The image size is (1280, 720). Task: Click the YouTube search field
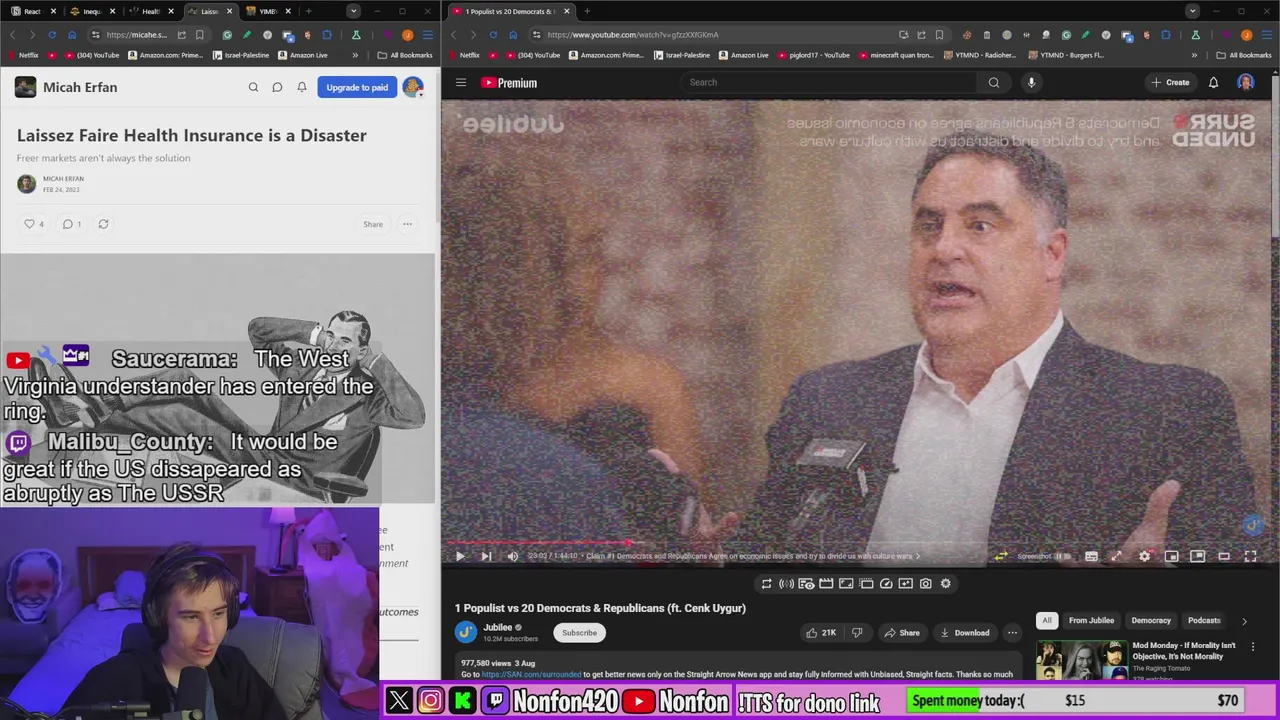click(x=828, y=83)
